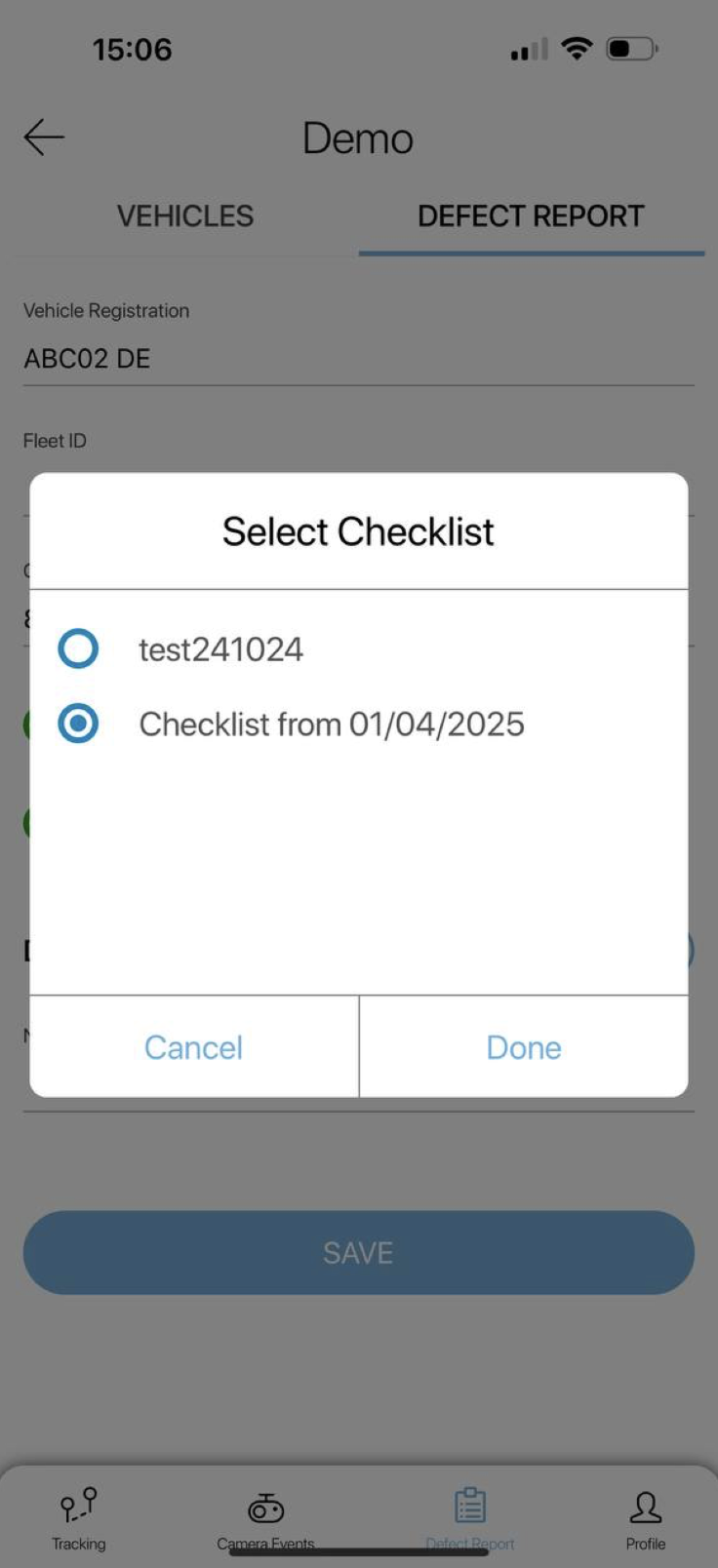Deselect the currently selected checklist radio

click(x=77, y=724)
